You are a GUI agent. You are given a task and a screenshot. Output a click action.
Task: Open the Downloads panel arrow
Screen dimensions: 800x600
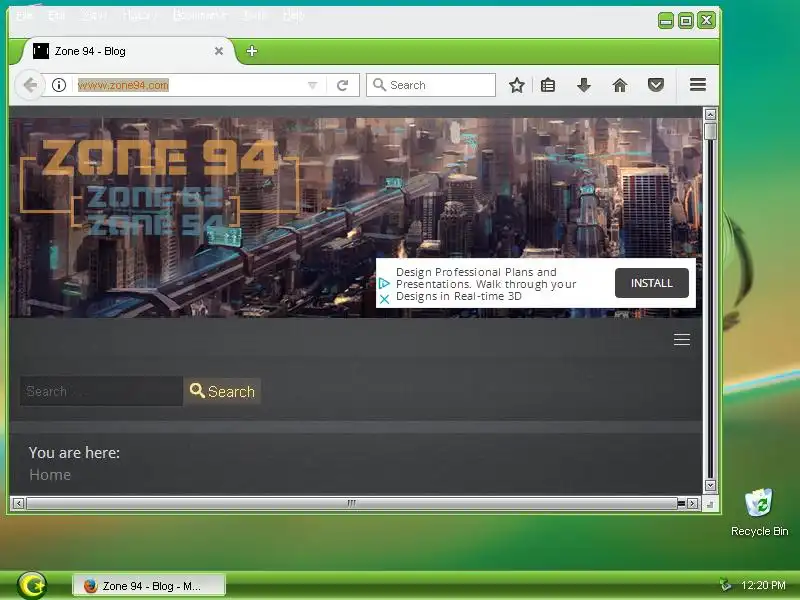click(584, 85)
